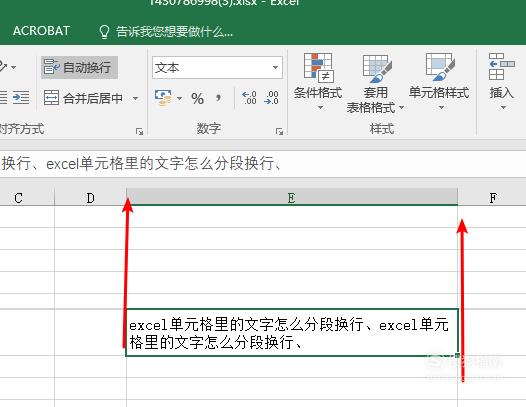Switch to the ACROBAT ribbon tab
This screenshot has width=526, height=407.
click(41, 31)
